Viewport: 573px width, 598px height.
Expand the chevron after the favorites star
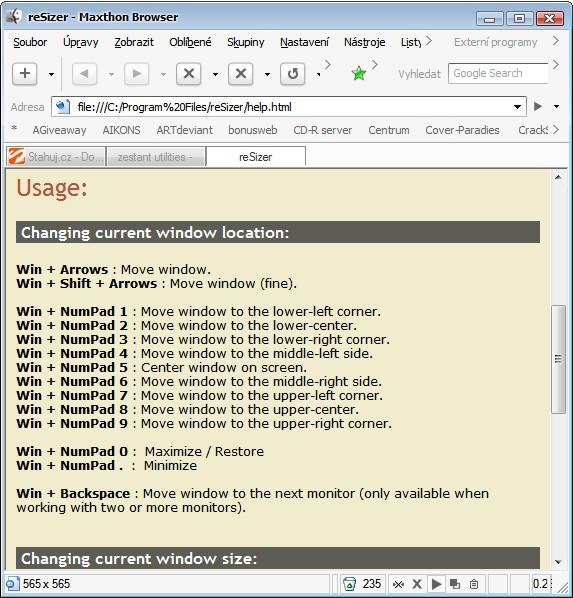375,64
